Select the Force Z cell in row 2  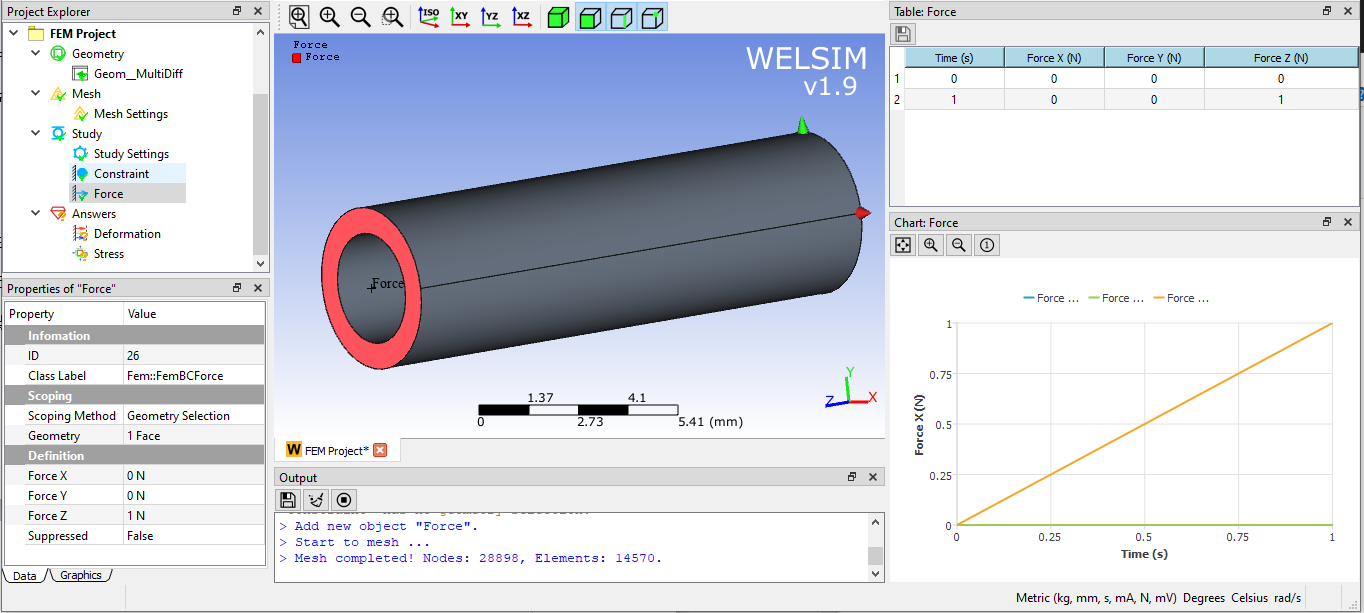1281,99
